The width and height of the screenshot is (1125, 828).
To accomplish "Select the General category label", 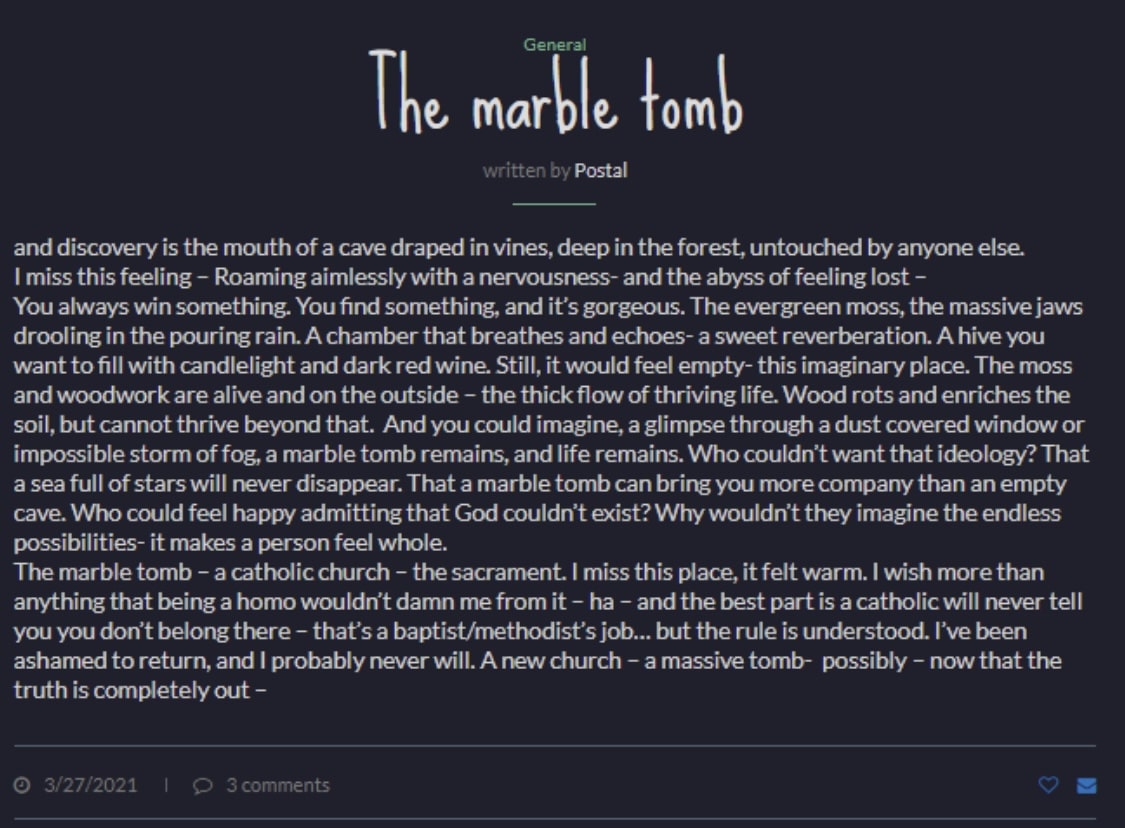I will tap(555, 44).
